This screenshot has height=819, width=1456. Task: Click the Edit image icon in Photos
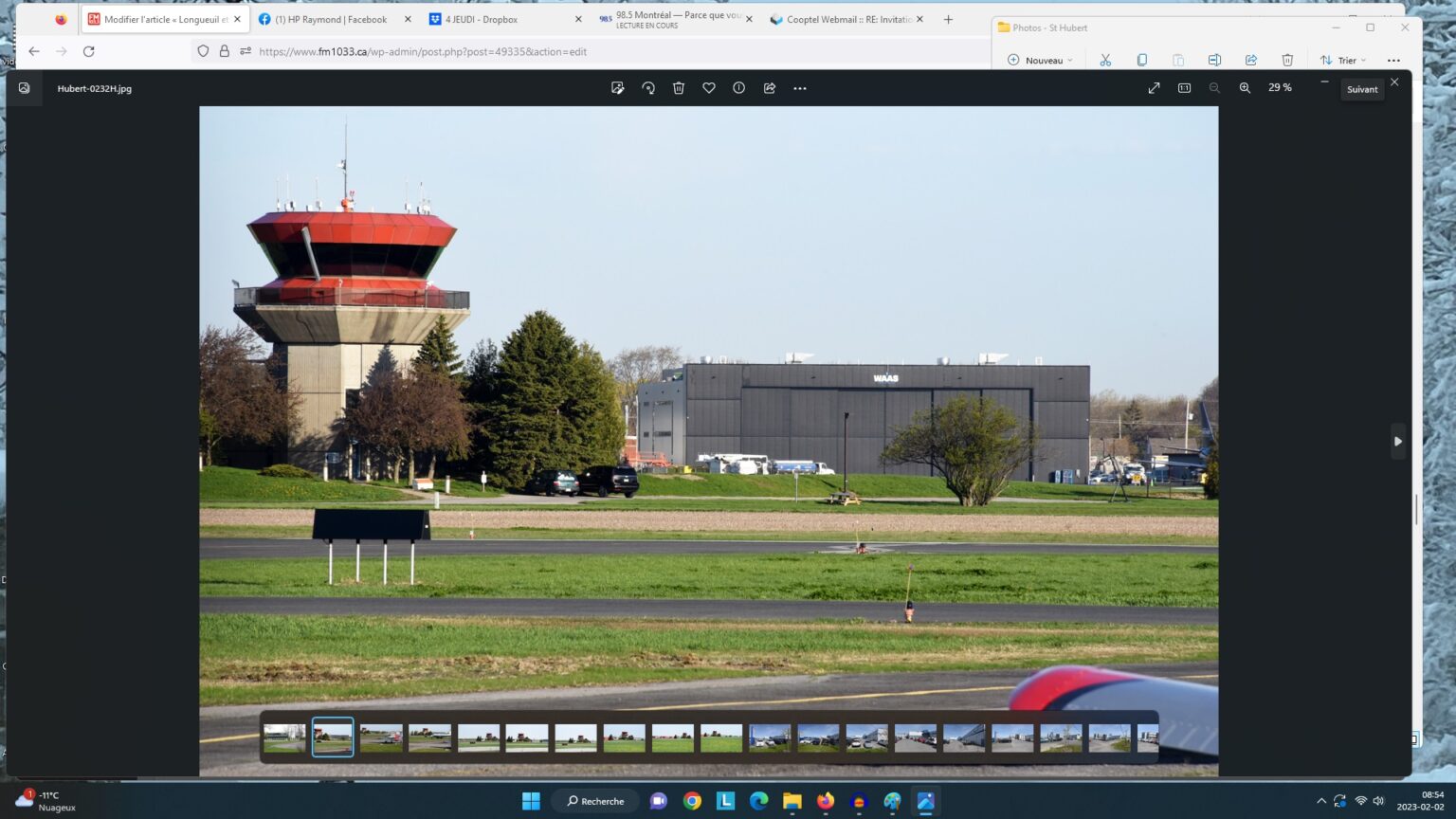(617, 88)
